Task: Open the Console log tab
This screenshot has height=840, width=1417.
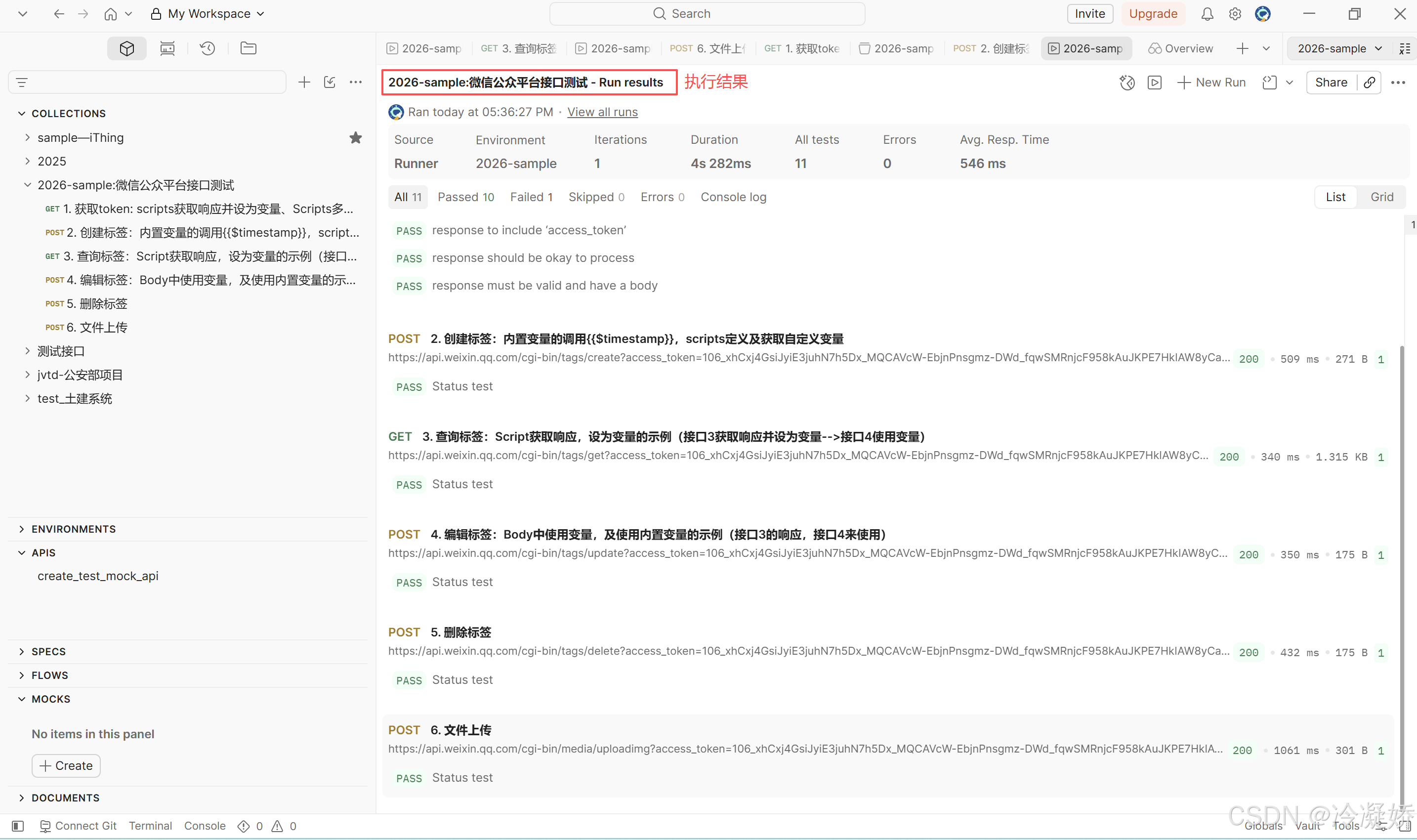Action: [733, 197]
